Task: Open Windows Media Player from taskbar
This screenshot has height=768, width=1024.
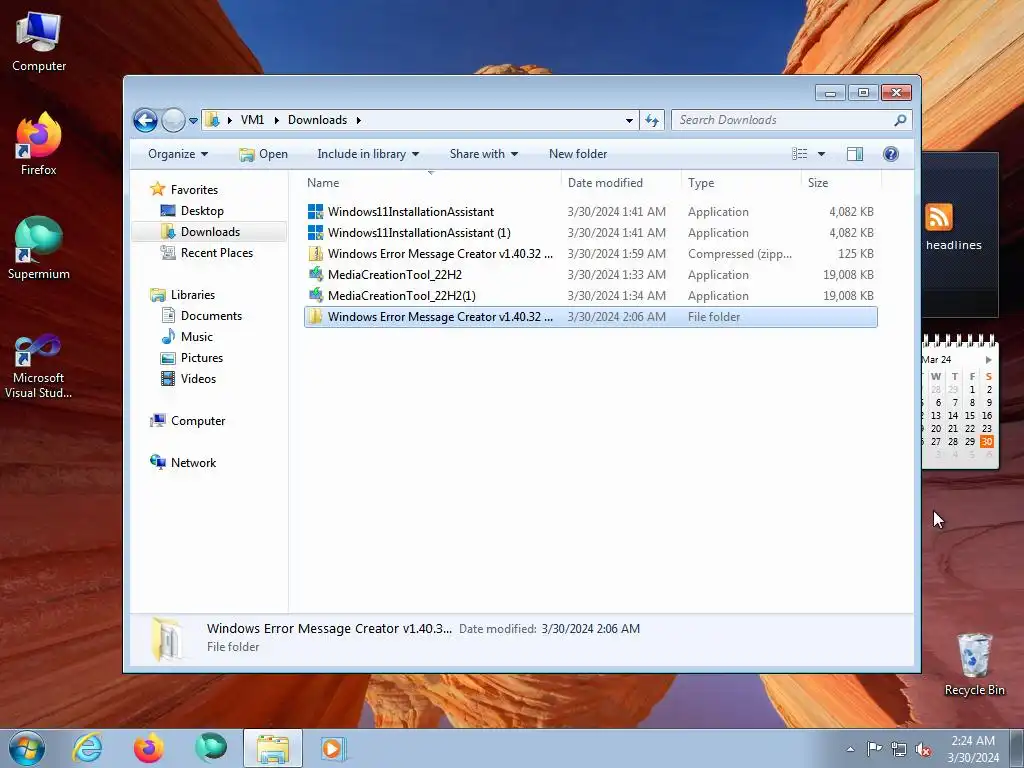Action: pos(333,748)
